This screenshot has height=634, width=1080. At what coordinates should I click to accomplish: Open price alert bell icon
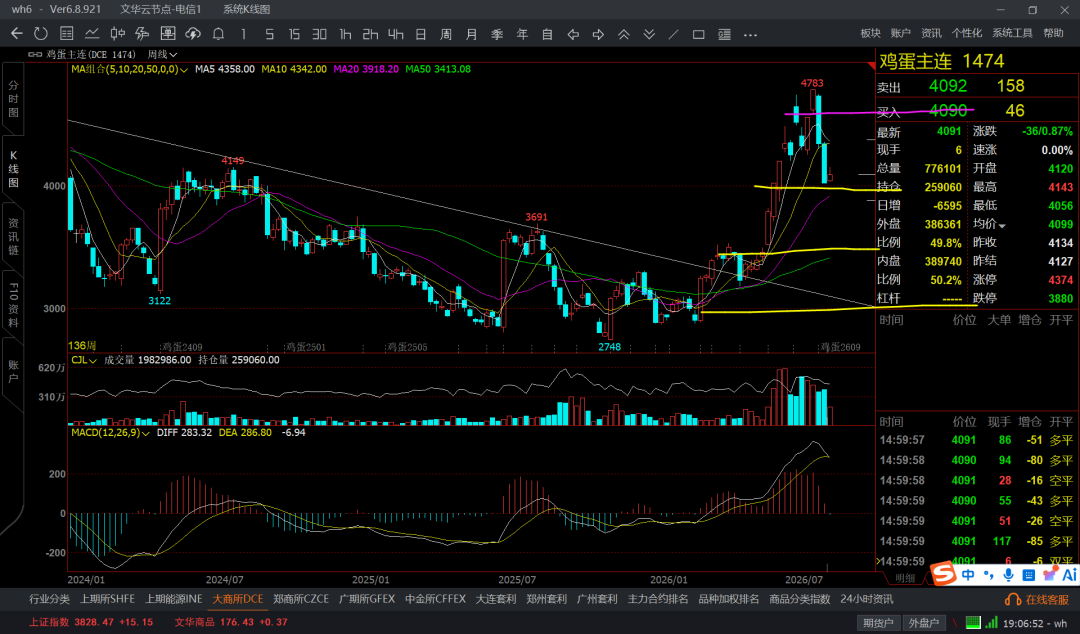(x=218, y=34)
